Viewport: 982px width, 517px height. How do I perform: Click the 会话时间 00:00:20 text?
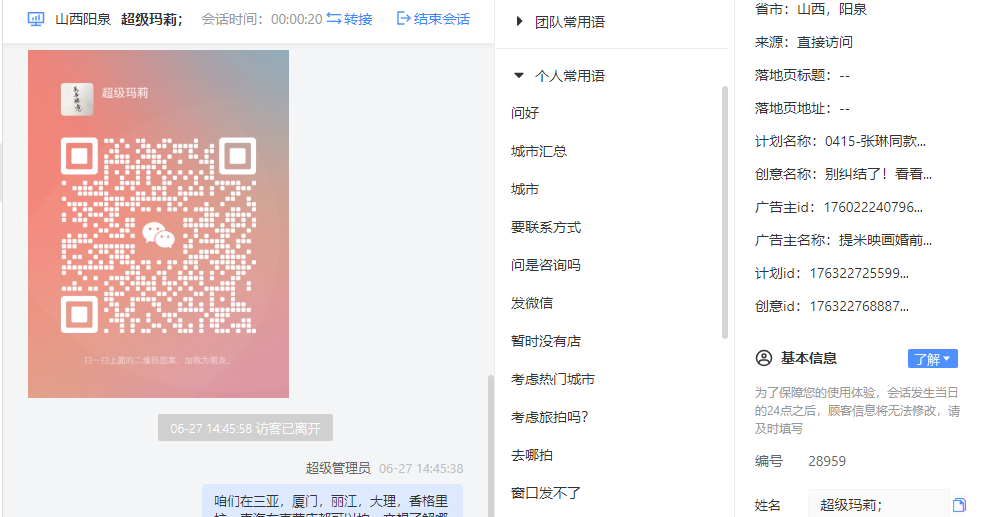pos(261,19)
